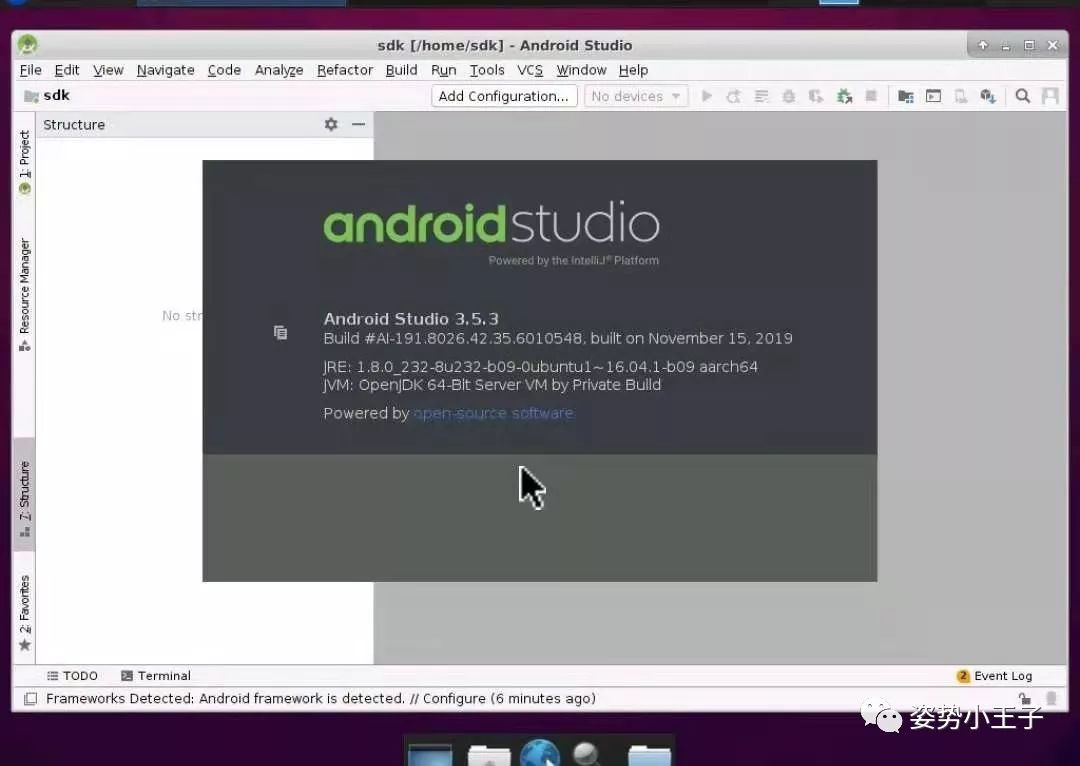Click the Frameworks Detected status message
This screenshot has height=766, width=1080.
[321, 698]
